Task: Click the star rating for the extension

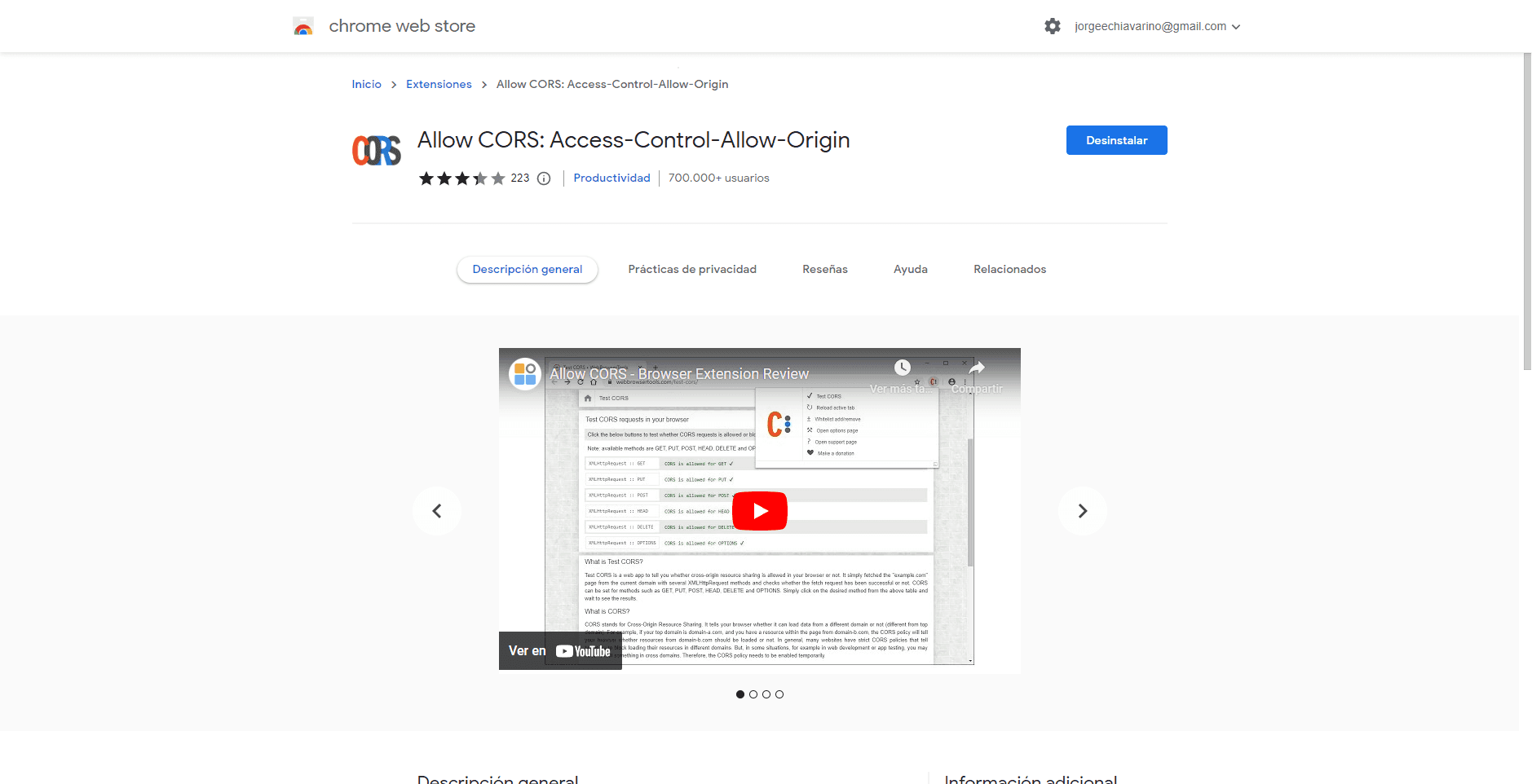Action: pos(461,178)
